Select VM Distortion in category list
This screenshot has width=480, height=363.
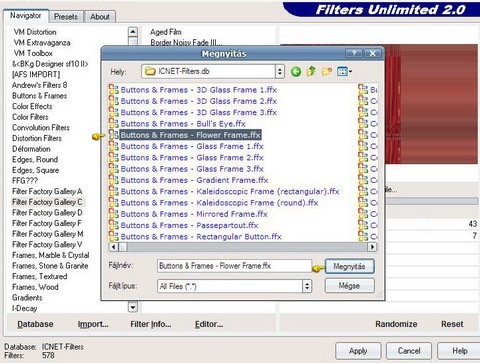(x=35, y=32)
